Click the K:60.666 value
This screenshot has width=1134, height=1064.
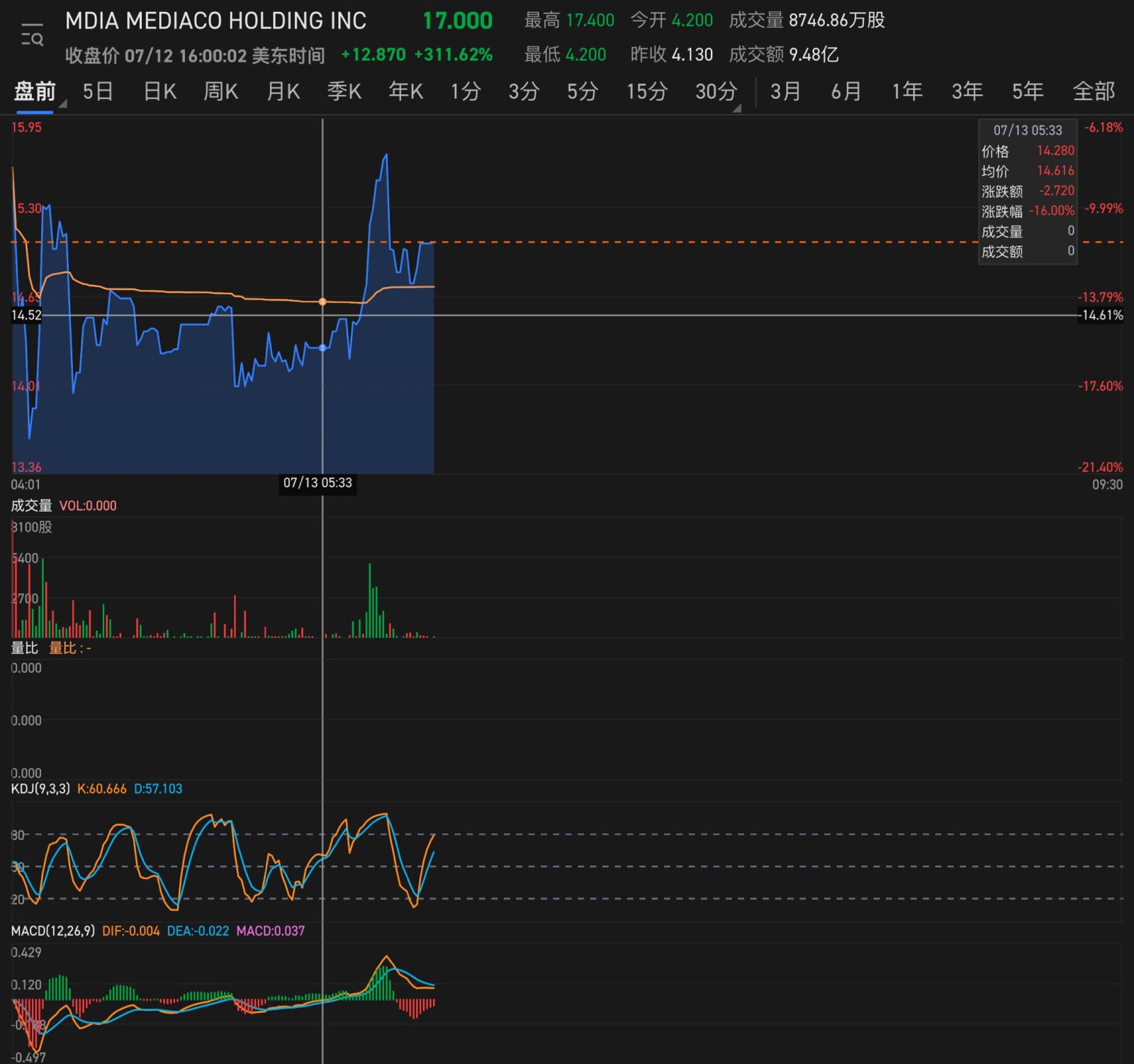[x=101, y=789]
